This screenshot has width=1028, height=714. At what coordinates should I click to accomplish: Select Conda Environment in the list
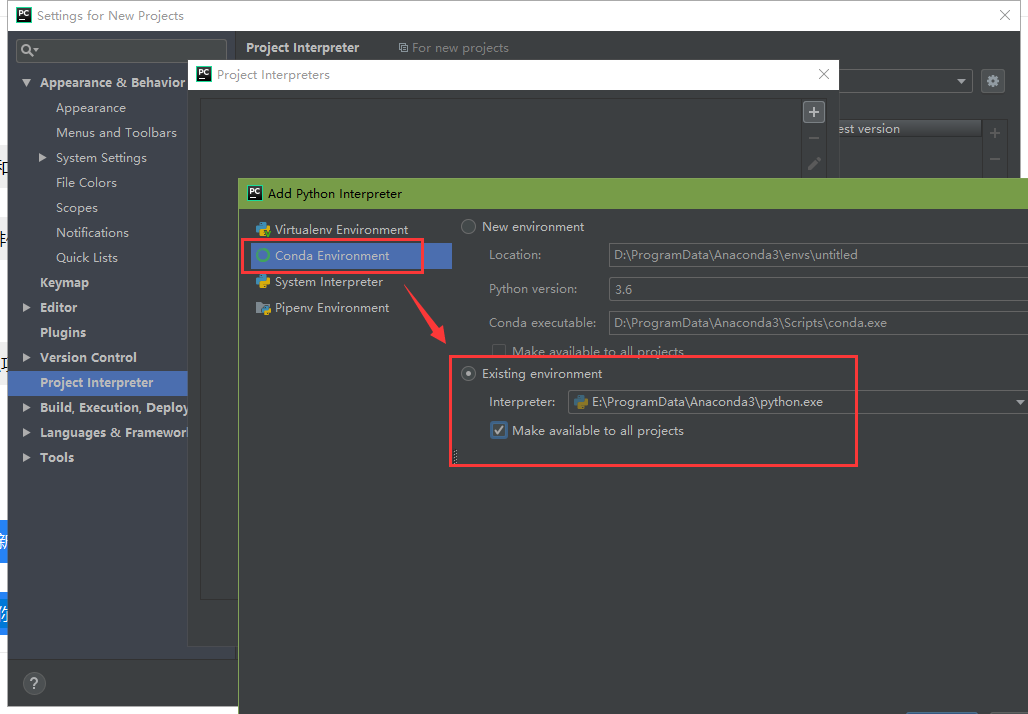pyautogui.click(x=351, y=256)
